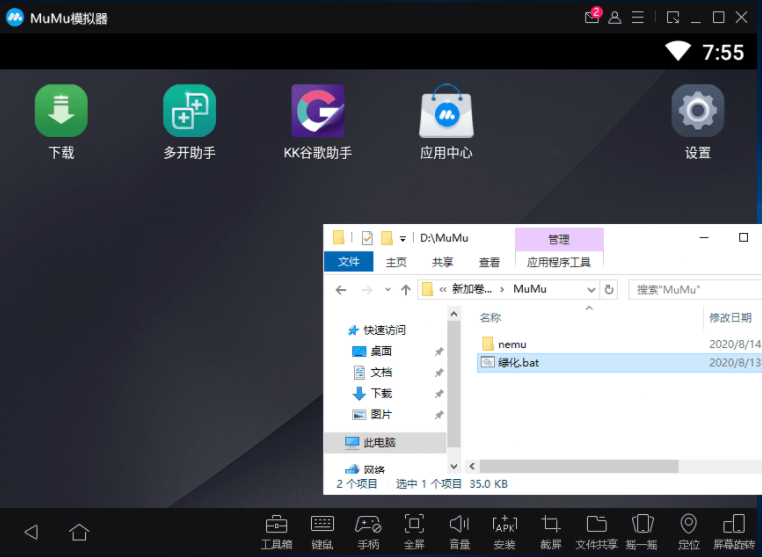Sort files by 名称 column
The height and width of the screenshot is (557, 762).
click(x=490, y=317)
